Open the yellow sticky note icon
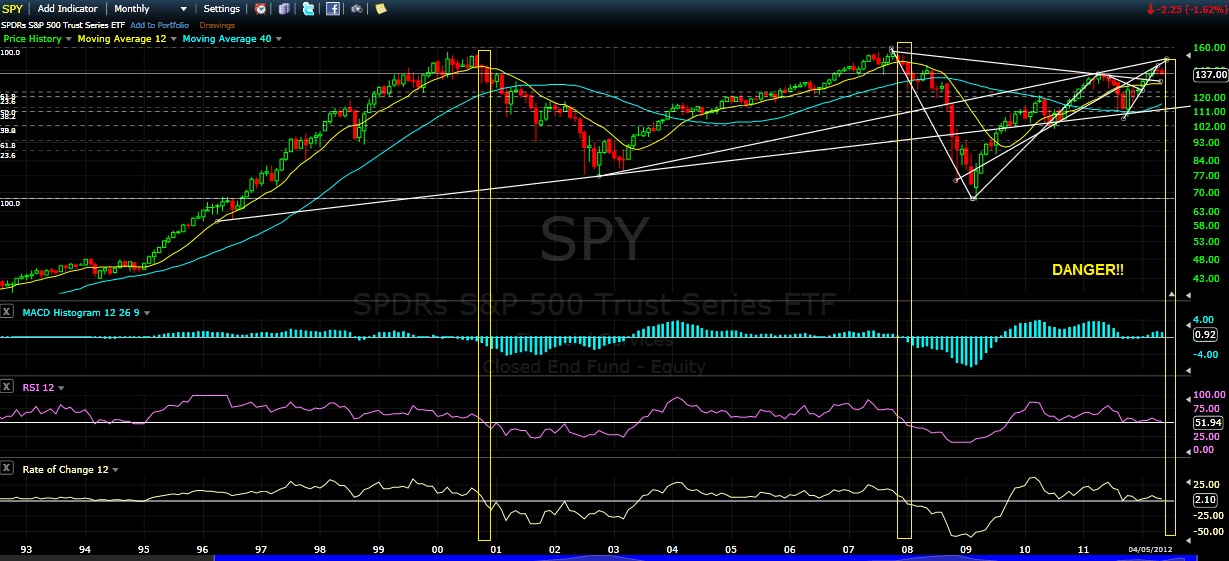Image resolution: width=1229 pixels, height=561 pixels. [380, 9]
